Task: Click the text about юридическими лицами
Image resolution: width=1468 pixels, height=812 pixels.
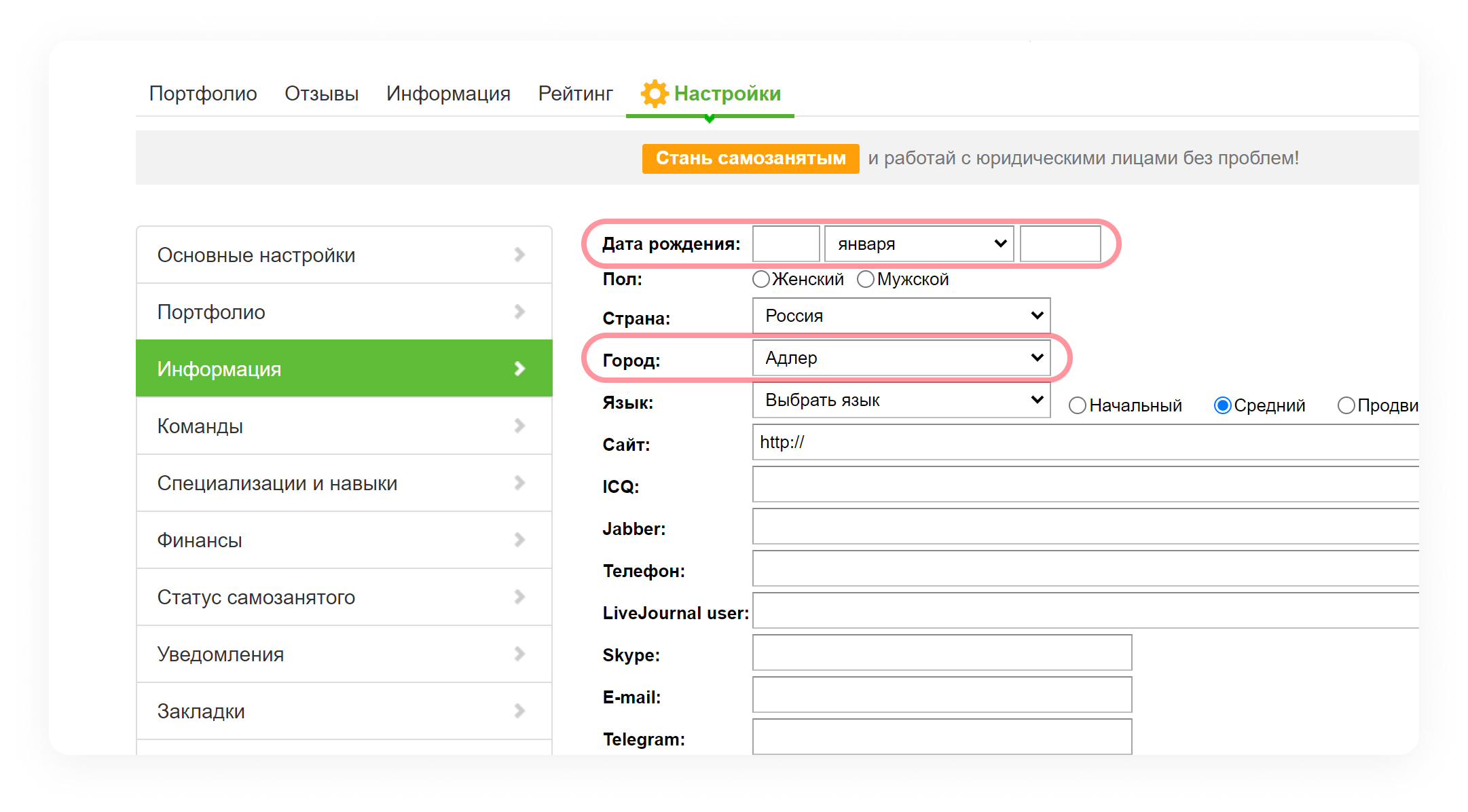Action: 1083,158
